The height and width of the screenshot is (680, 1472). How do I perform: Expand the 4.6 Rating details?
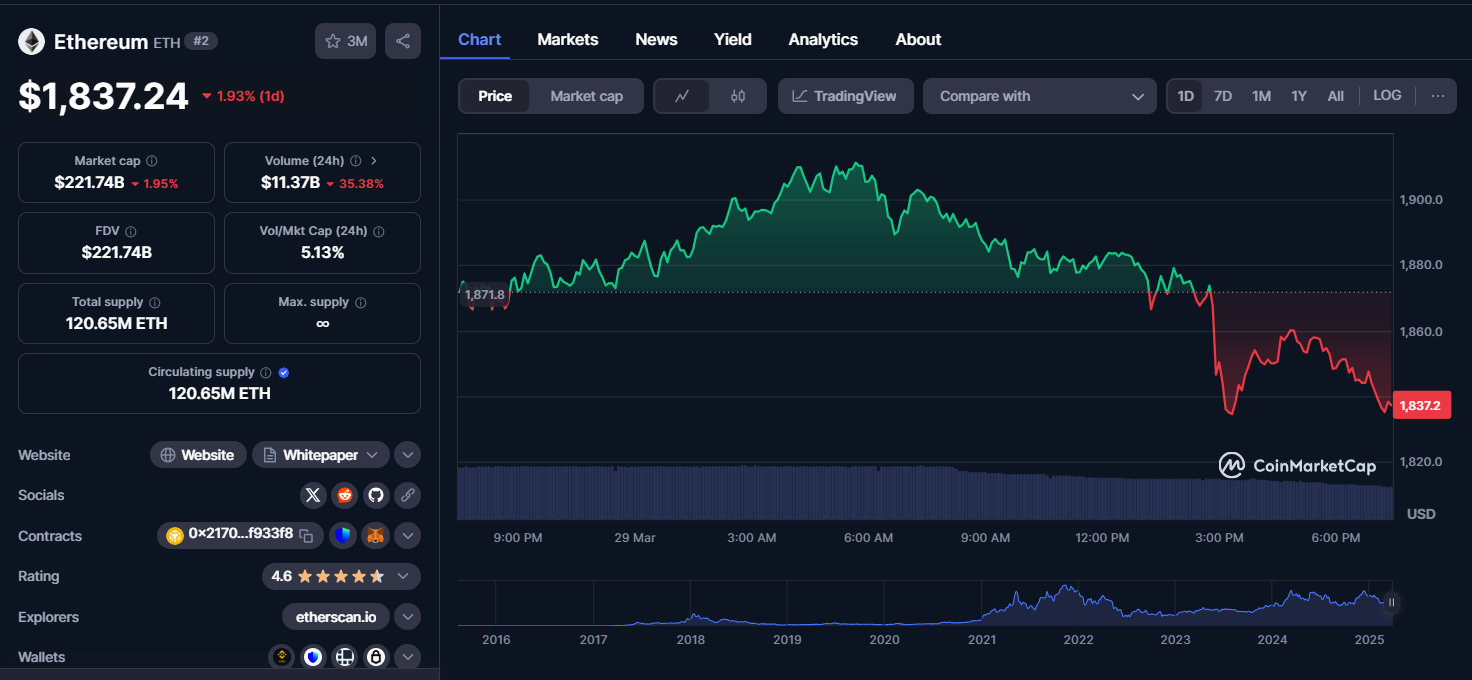click(402, 576)
